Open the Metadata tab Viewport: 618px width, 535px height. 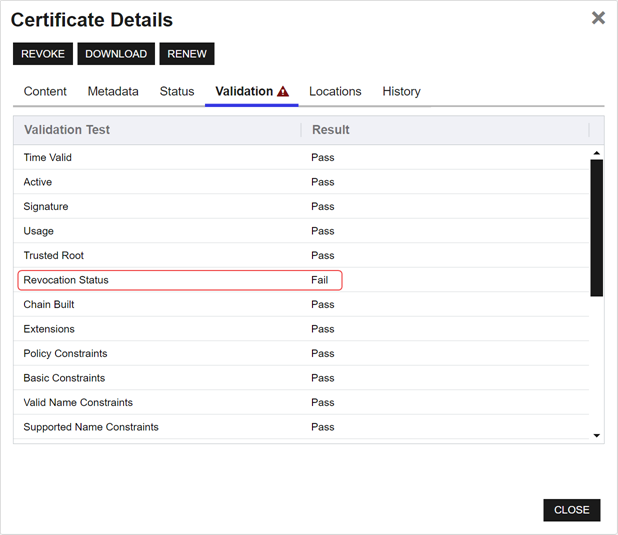coord(113,92)
